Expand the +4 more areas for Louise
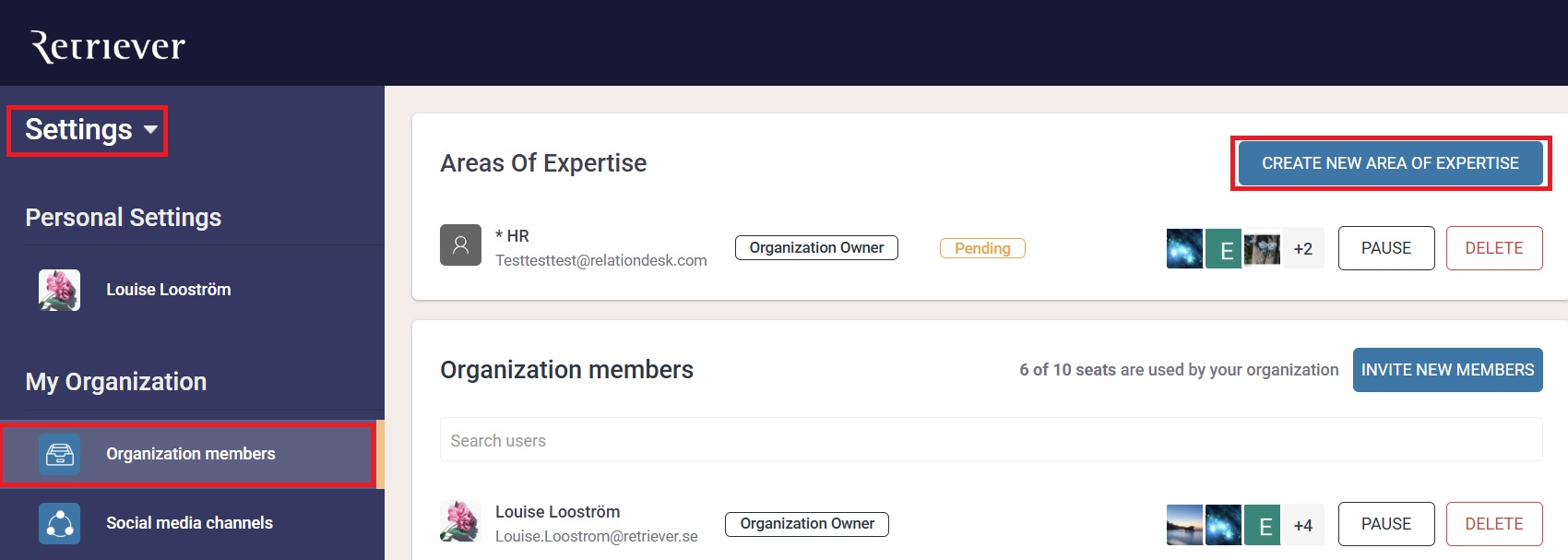Viewport: 1568px width, 560px height. (x=1302, y=525)
